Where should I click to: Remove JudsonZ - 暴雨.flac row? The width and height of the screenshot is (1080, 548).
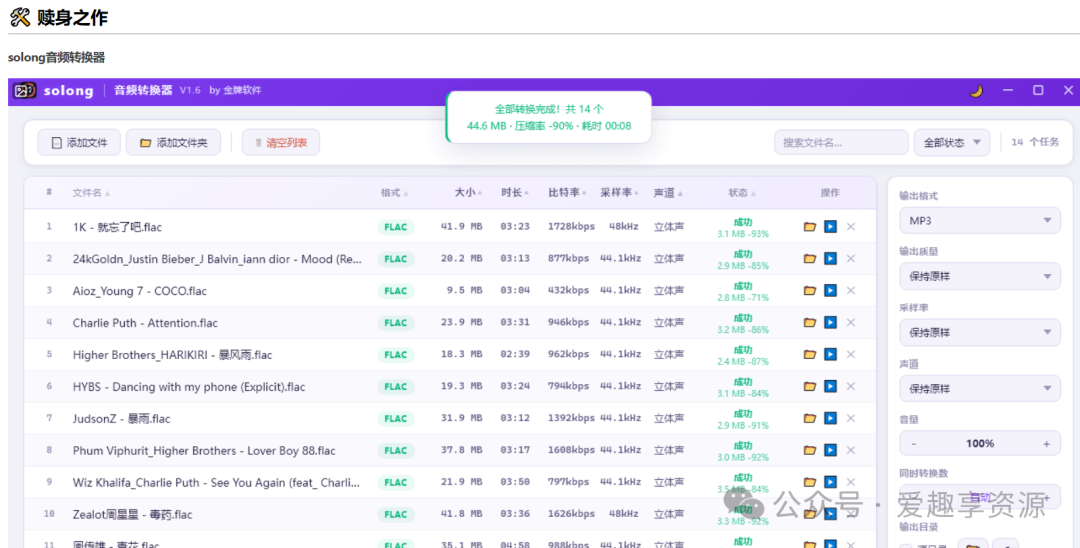click(x=851, y=418)
